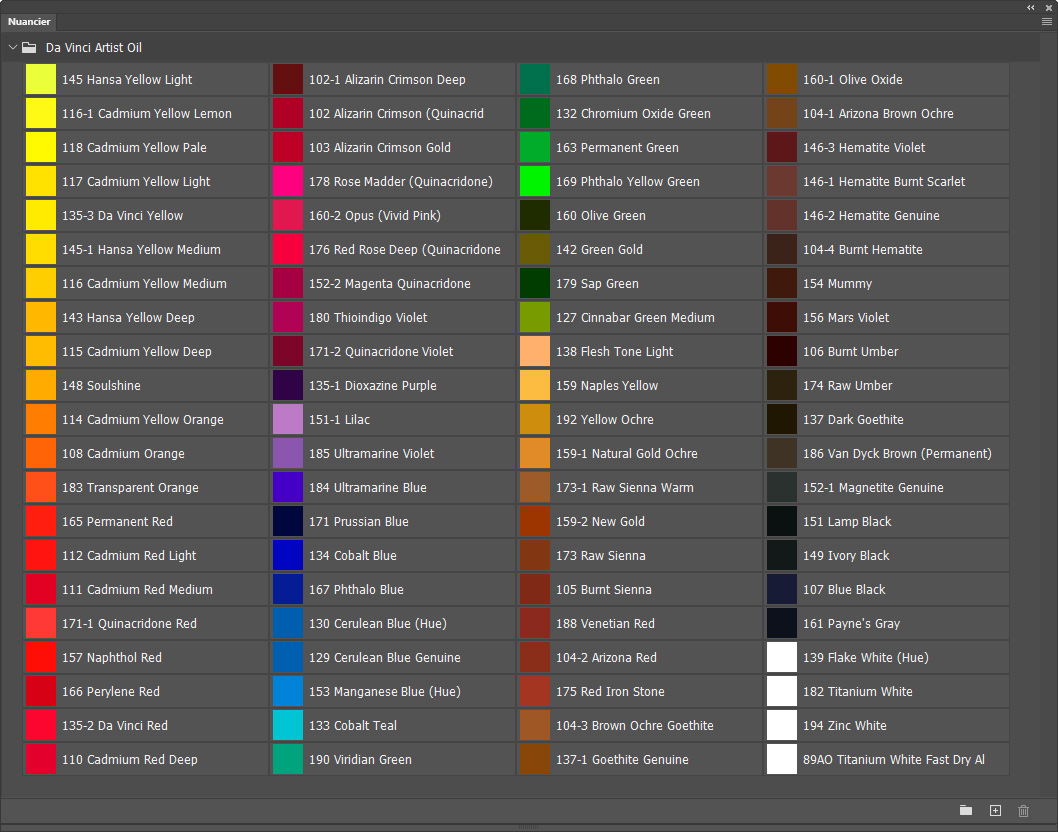
Task: Click the '102-1 Alizarin Crimson Deep' label
Action: (x=387, y=80)
